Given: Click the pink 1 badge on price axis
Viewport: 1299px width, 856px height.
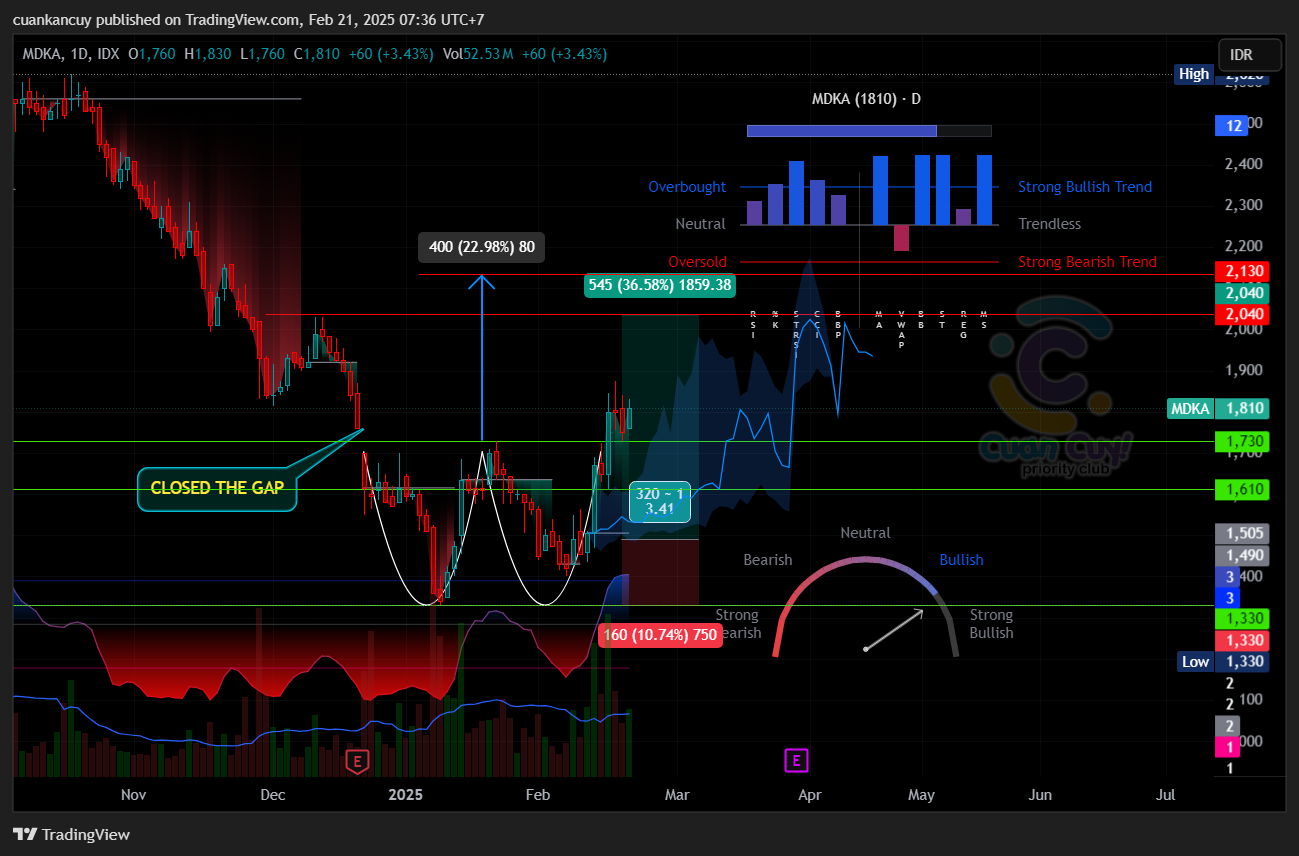Looking at the screenshot, I should (x=1229, y=747).
